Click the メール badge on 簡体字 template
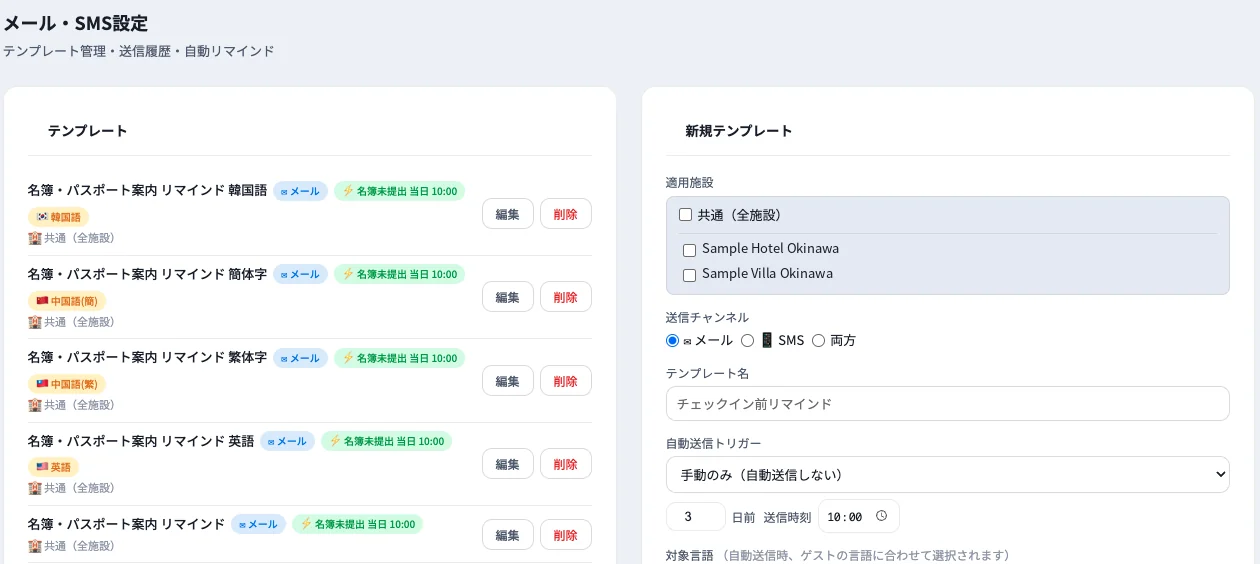The height and width of the screenshot is (564, 1260). (300, 274)
